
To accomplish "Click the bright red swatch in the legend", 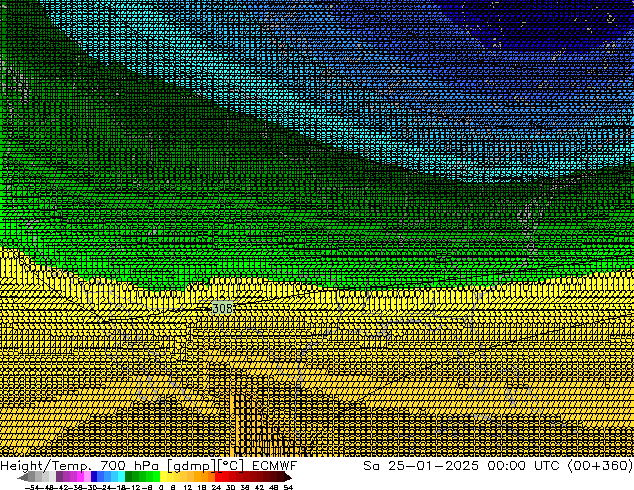I will 218,476.
